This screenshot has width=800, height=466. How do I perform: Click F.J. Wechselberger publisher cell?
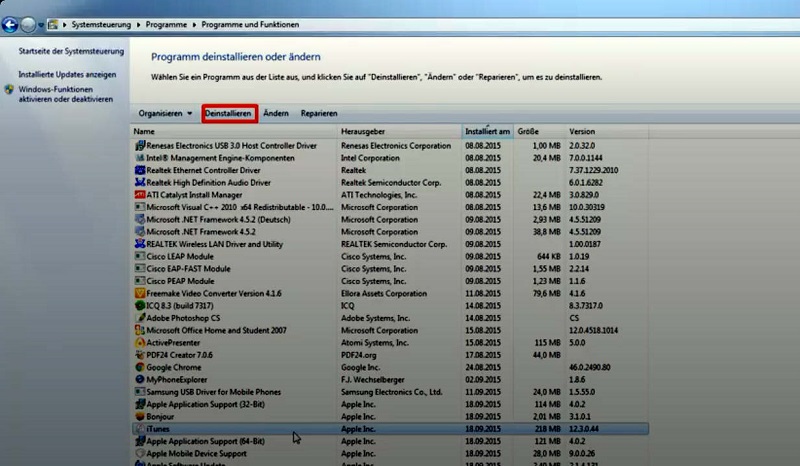click(372, 380)
